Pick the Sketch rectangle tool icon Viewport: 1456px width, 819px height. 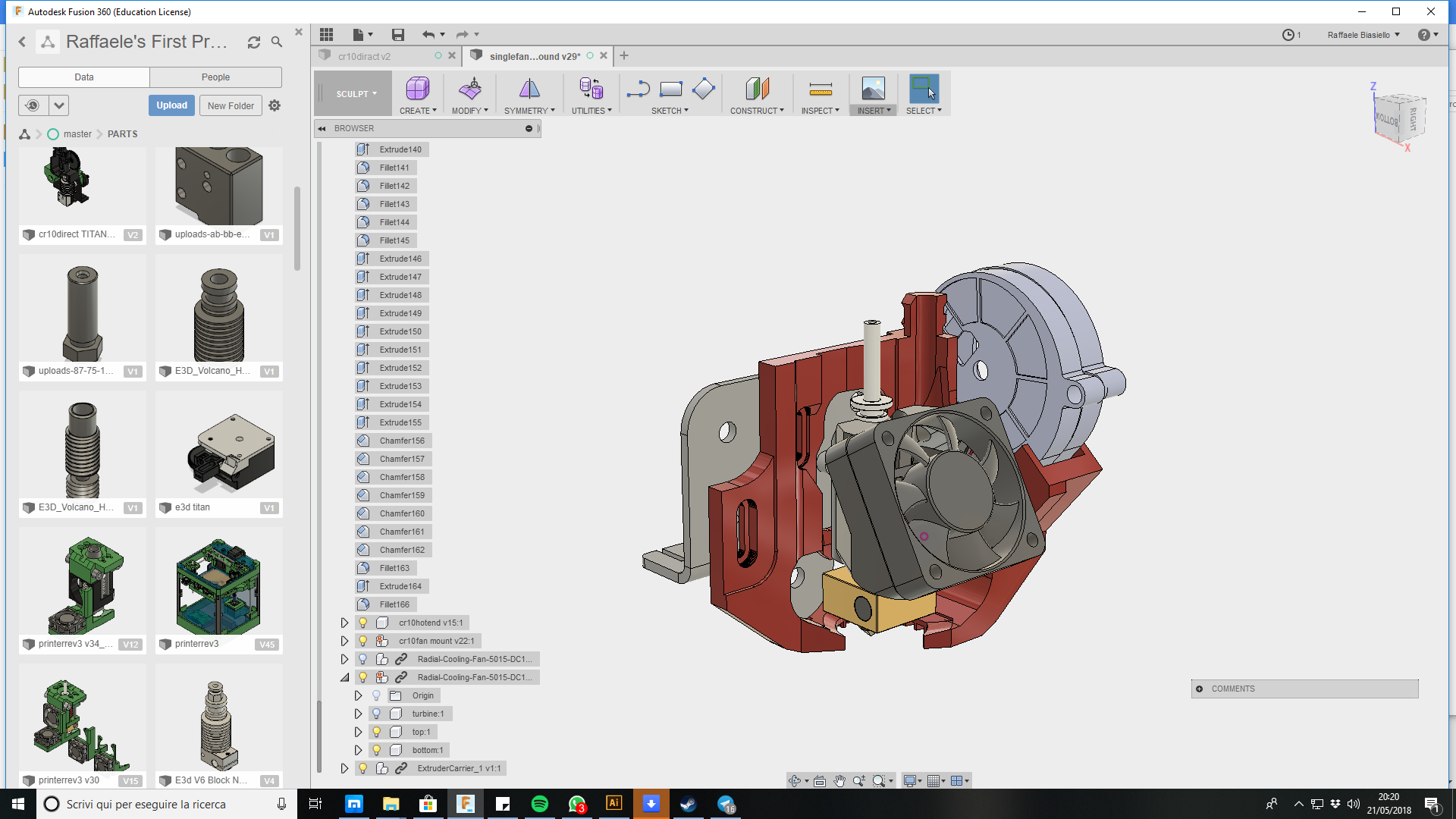click(671, 89)
